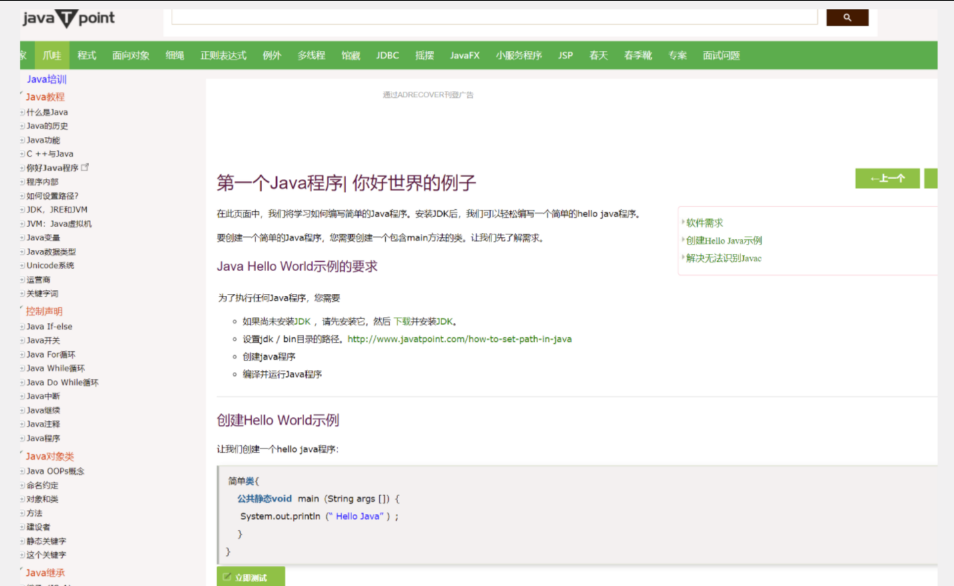This screenshot has height=586, width=954.
Task: Open the javatpoint logo homepage
Action: pos(68,18)
